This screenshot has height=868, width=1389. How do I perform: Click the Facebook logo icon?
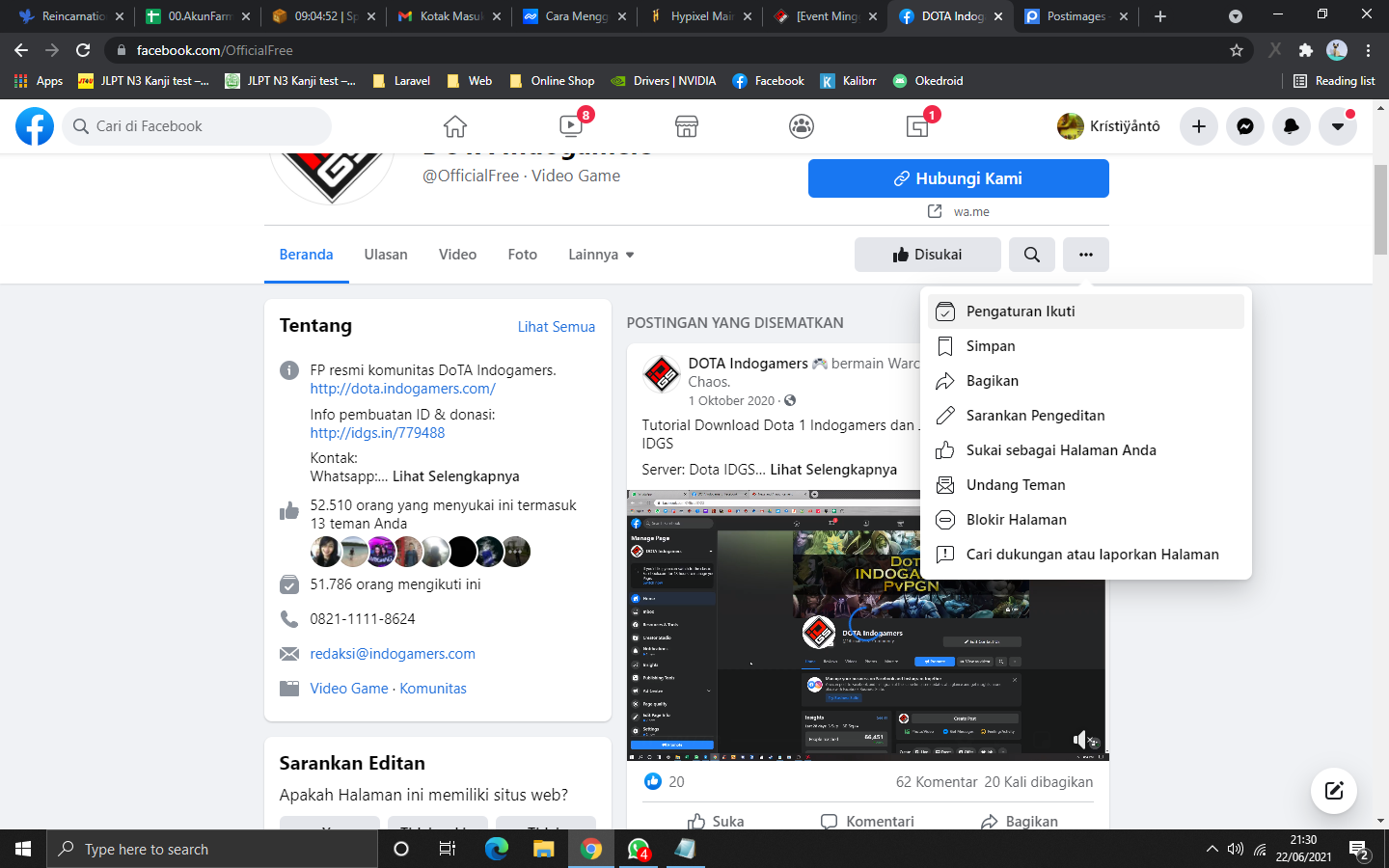pos(35,126)
